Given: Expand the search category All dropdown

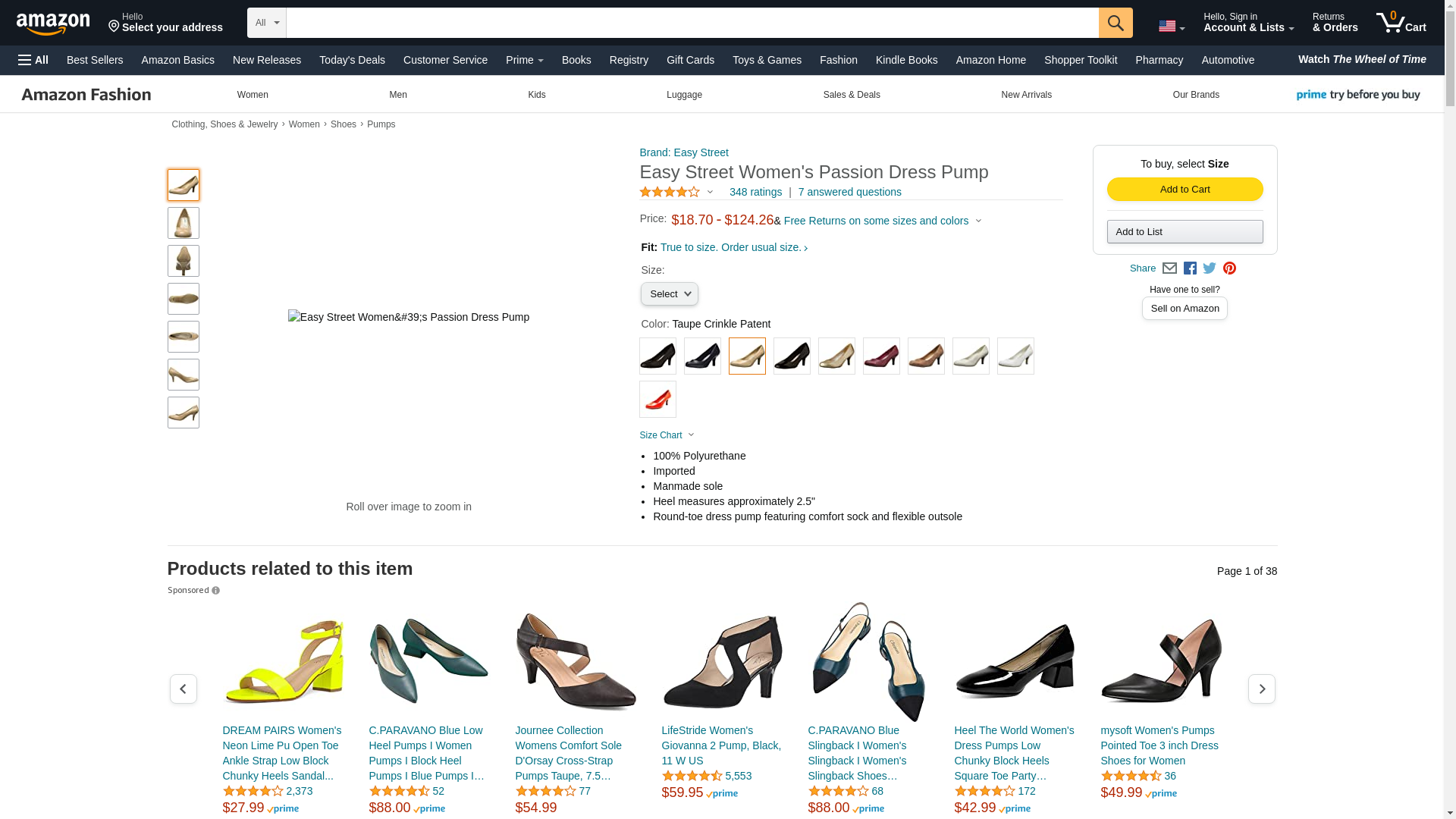Looking at the screenshot, I should (x=267, y=23).
